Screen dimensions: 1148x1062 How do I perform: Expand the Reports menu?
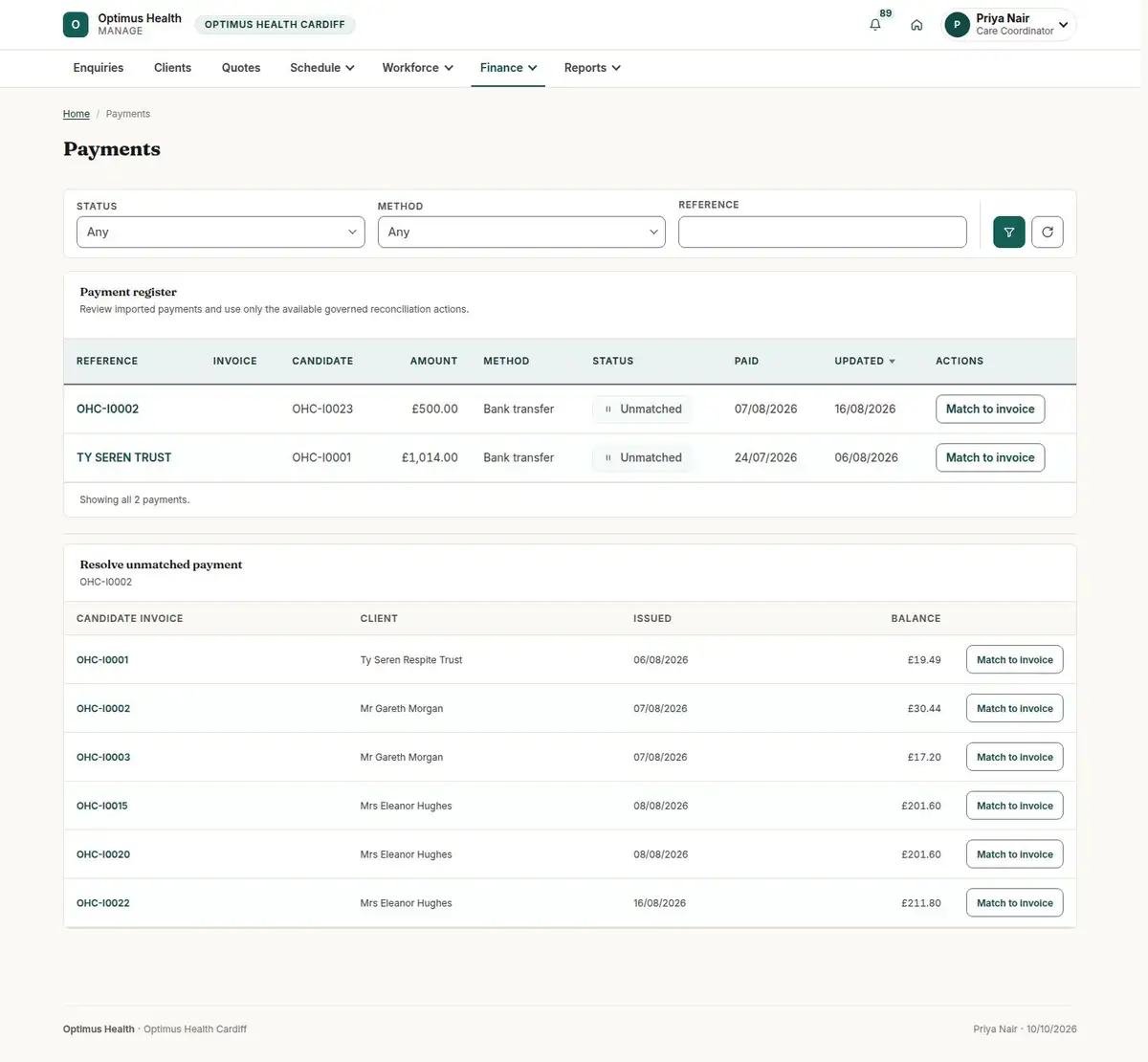coord(592,68)
